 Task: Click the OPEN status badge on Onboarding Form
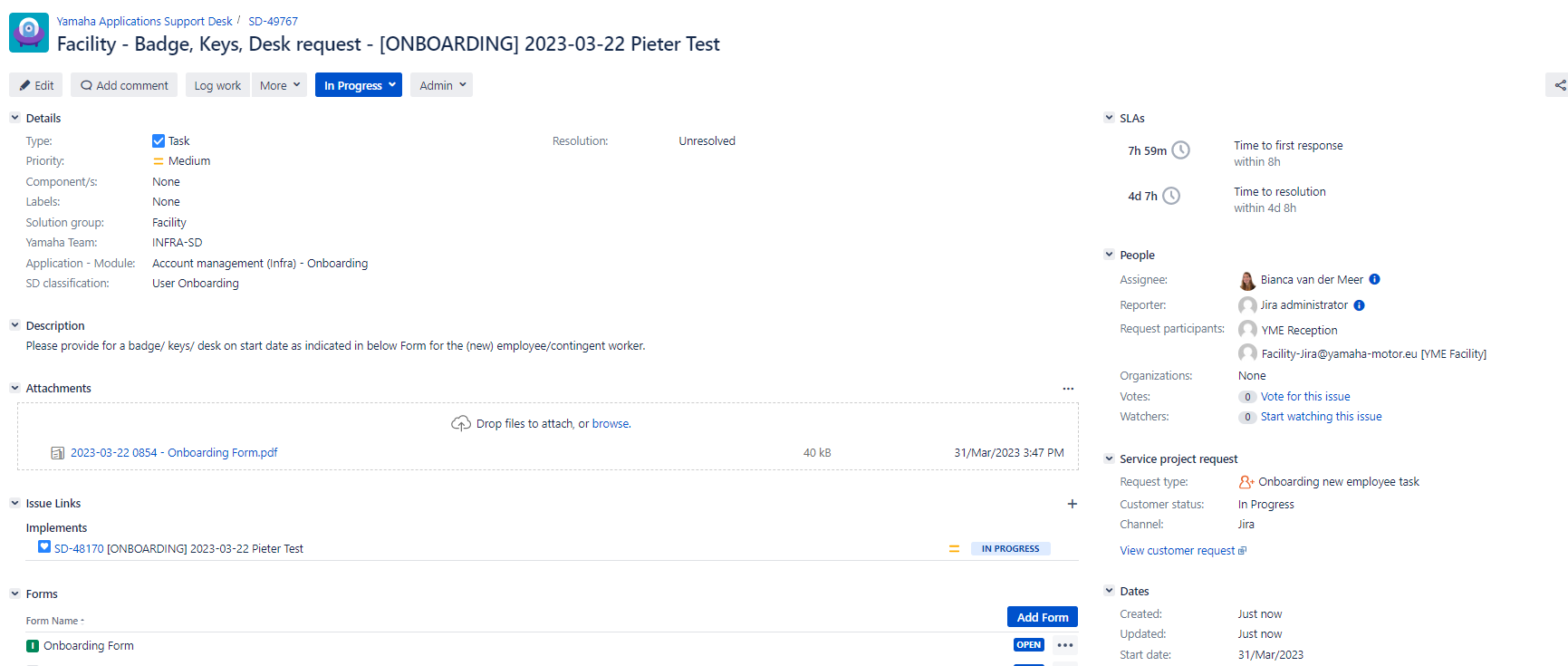tap(1029, 645)
